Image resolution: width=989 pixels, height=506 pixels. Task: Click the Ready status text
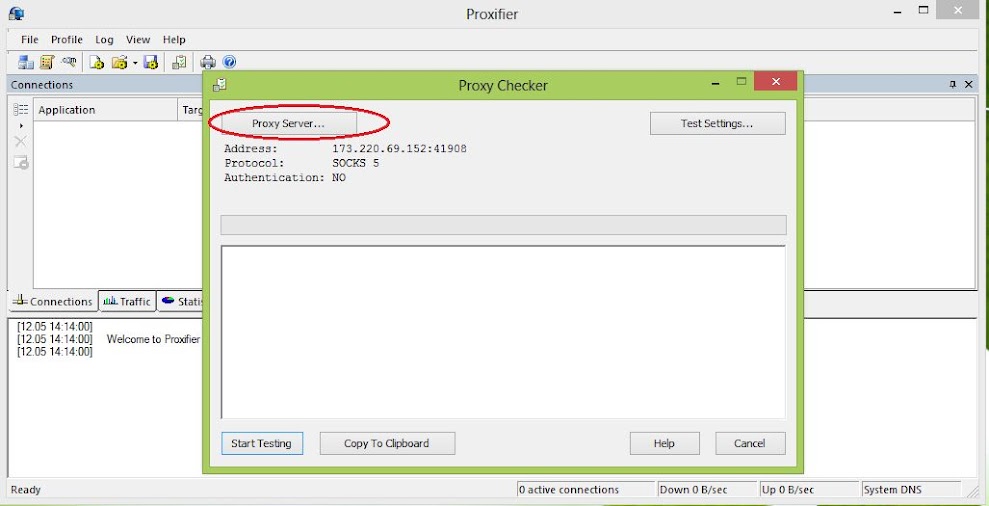(26, 490)
